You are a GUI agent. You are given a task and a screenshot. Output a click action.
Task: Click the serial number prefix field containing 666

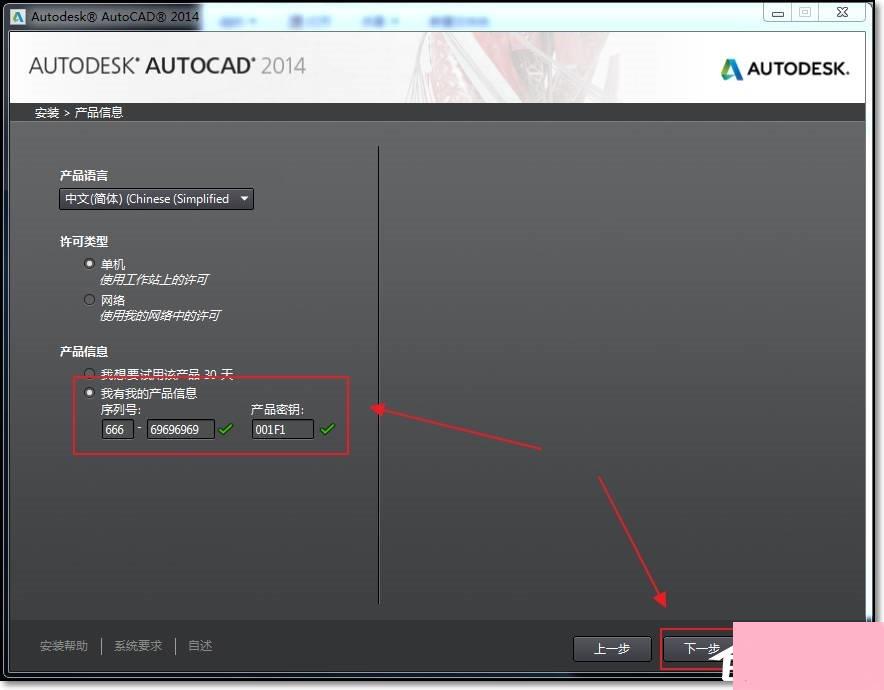click(x=118, y=430)
